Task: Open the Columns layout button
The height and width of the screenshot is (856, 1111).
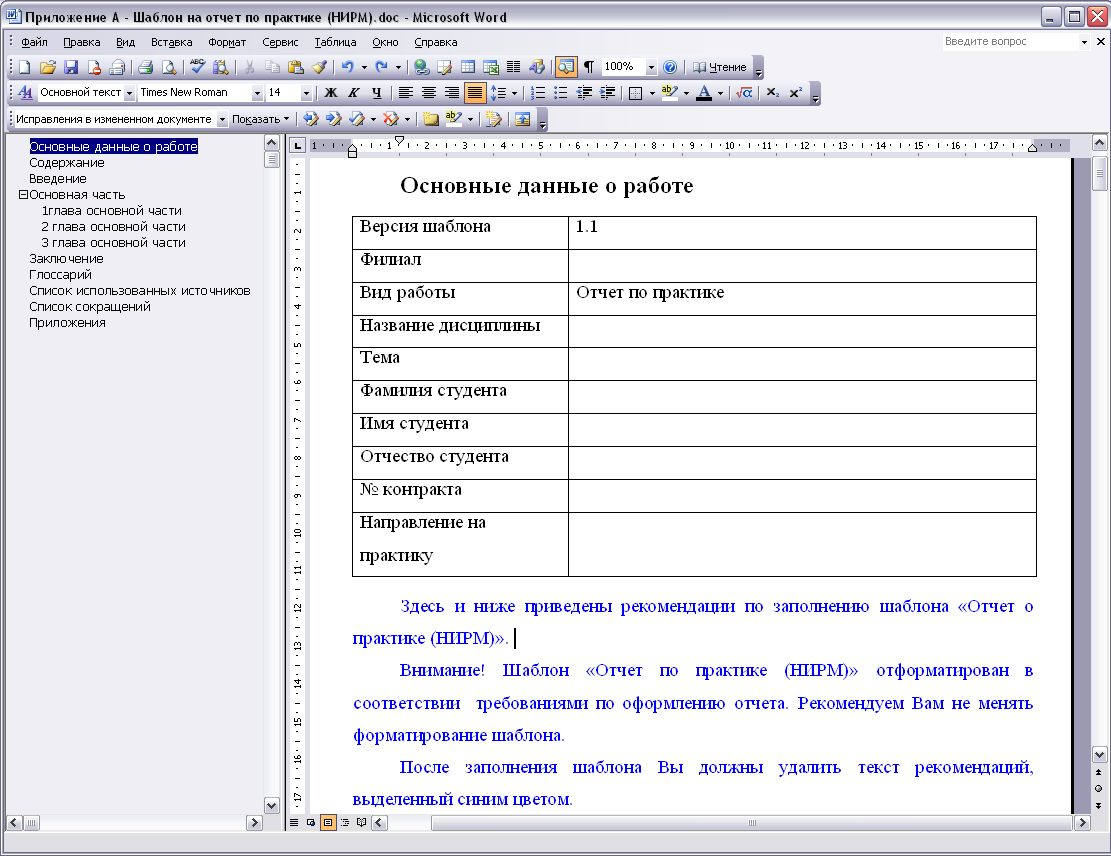Action: (x=514, y=67)
